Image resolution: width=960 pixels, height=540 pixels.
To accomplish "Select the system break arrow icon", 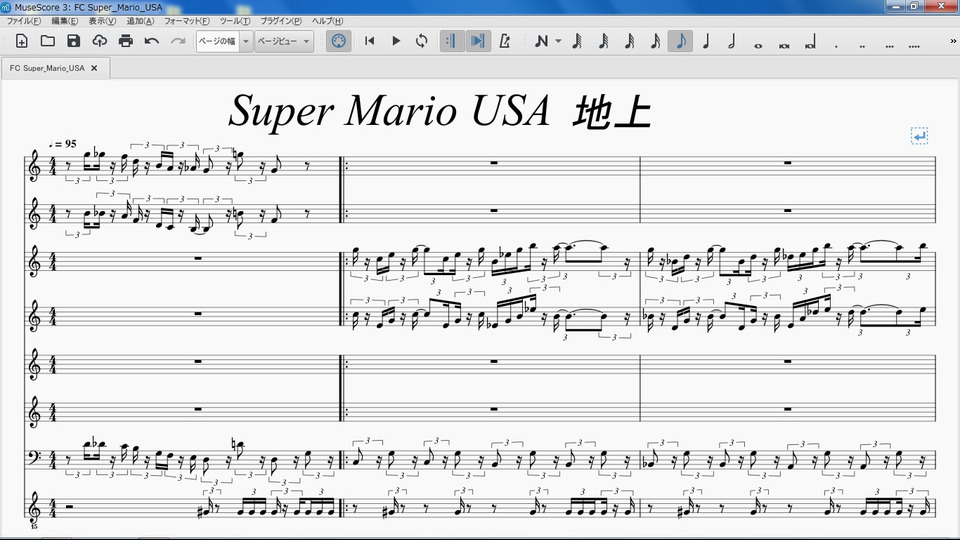I will (919, 136).
